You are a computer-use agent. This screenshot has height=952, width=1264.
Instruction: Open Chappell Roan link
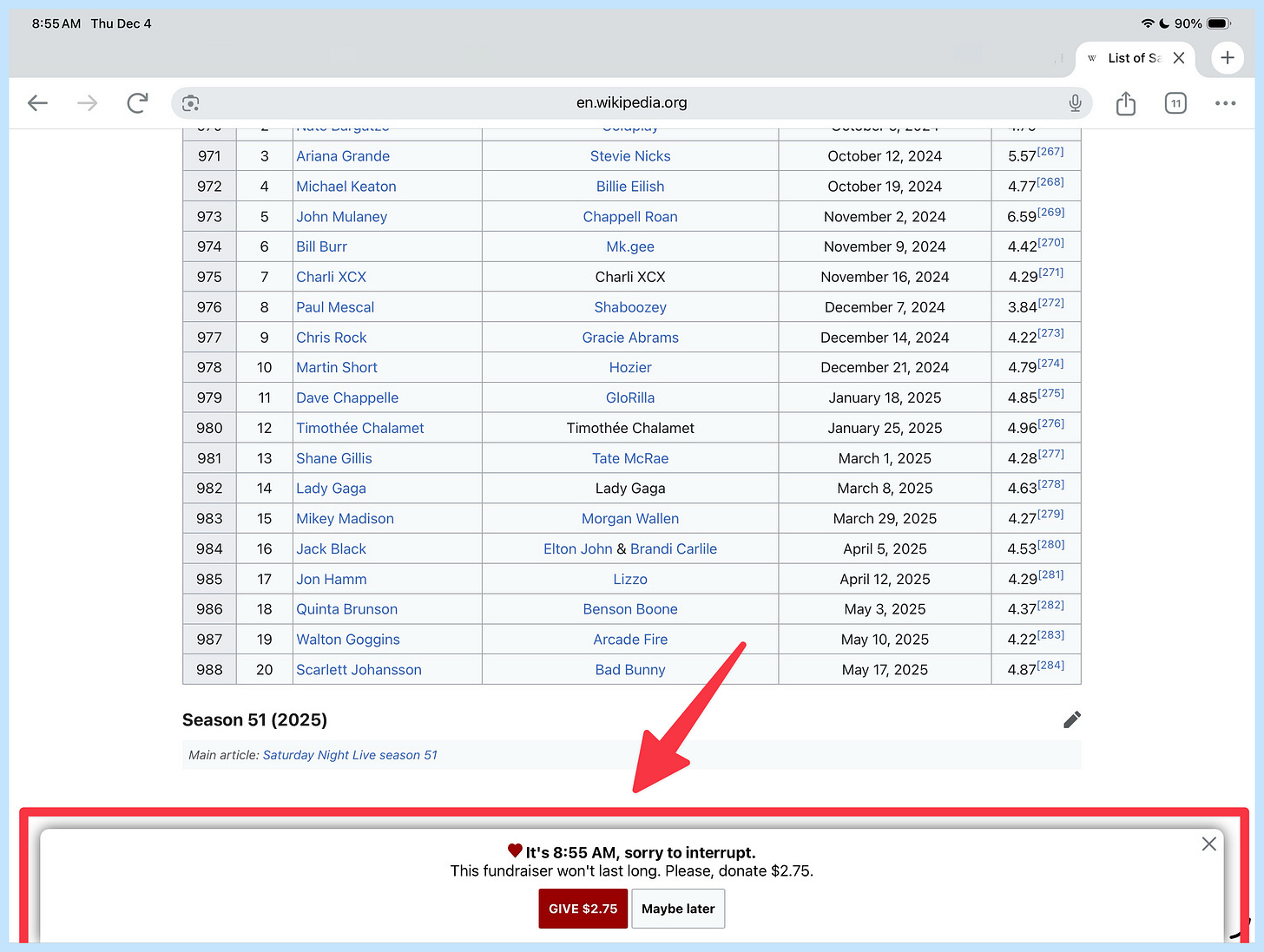(x=630, y=217)
